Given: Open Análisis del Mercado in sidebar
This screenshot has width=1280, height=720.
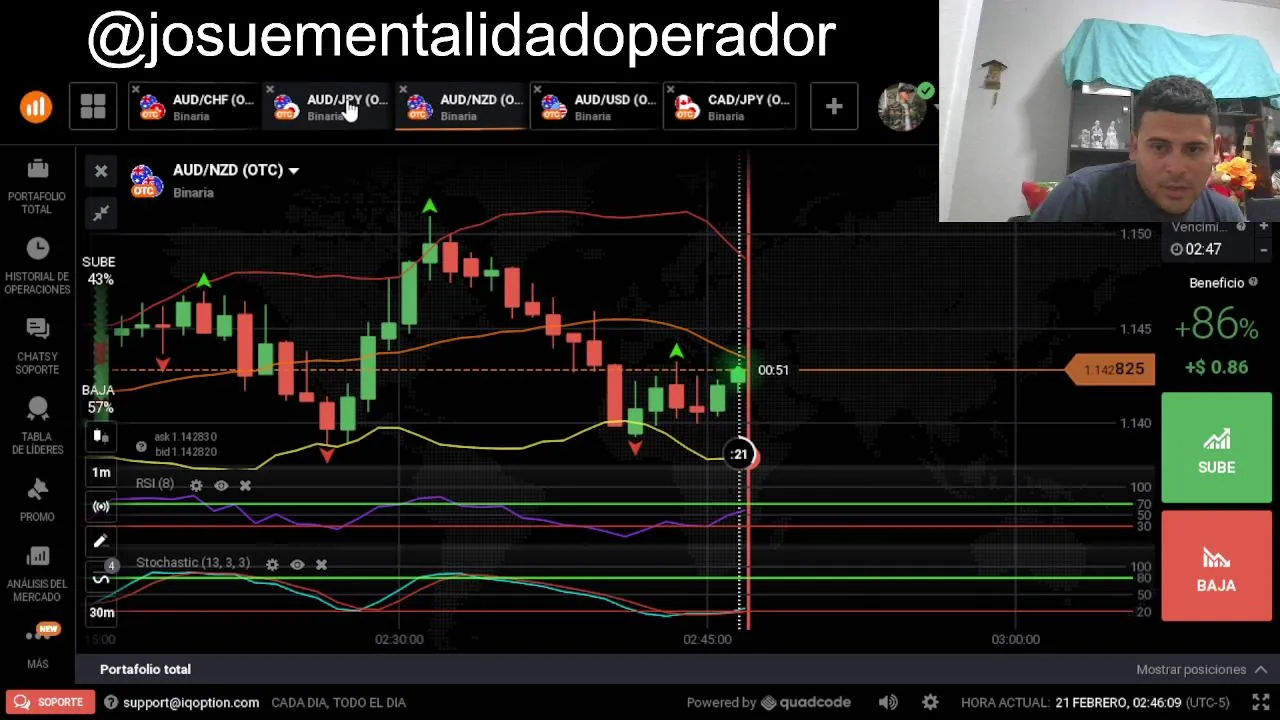Looking at the screenshot, I should click(x=37, y=574).
